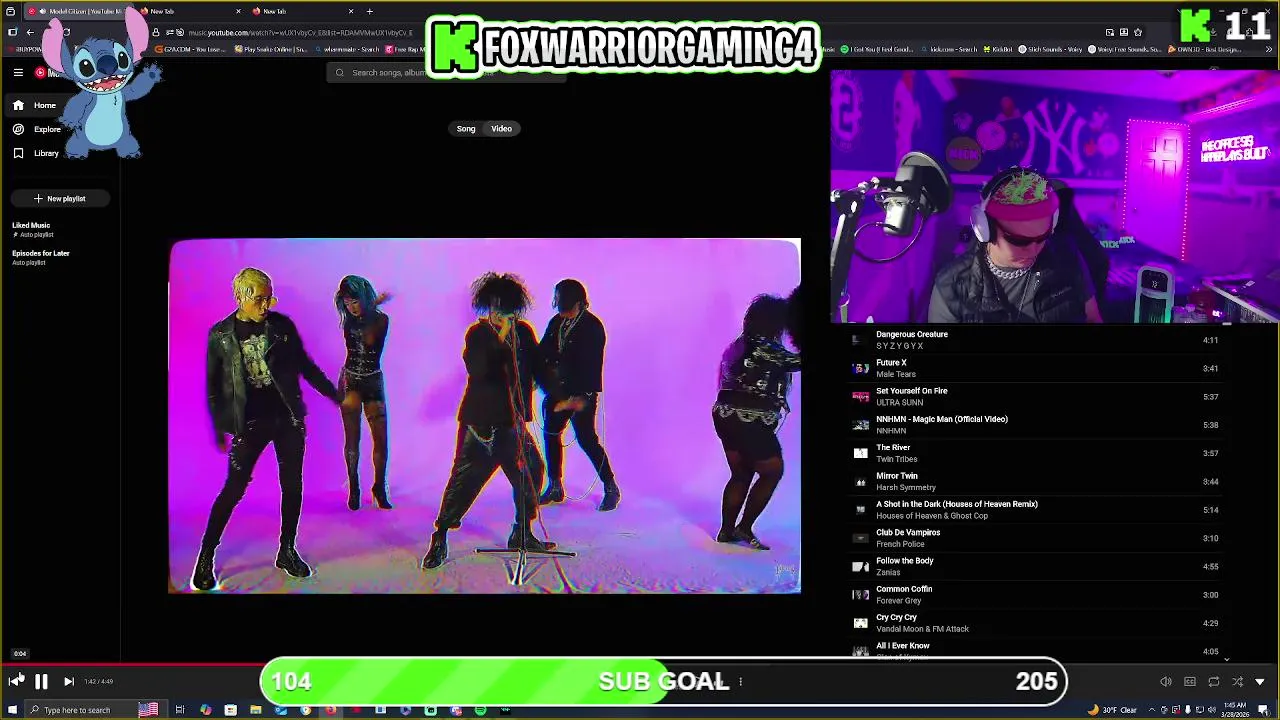This screenshot has height=720, width=1280.
Task: Create a playlist with New playlist button
Action: click(x=60, y=198)
